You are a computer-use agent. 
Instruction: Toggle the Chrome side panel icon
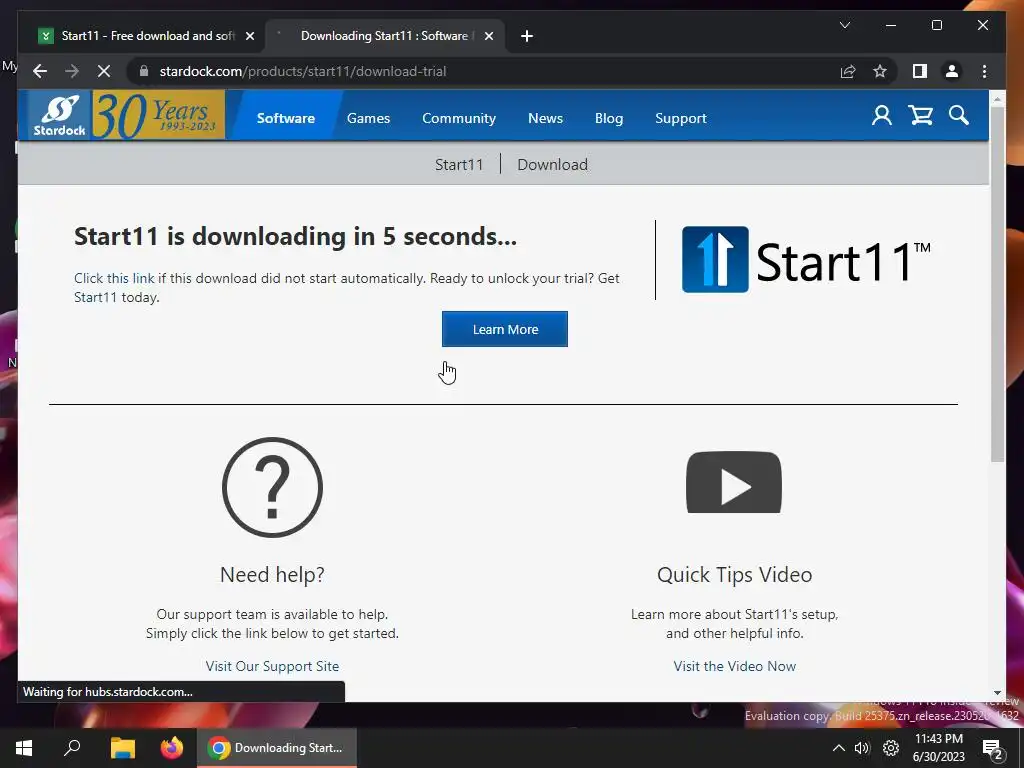(920, 71)
